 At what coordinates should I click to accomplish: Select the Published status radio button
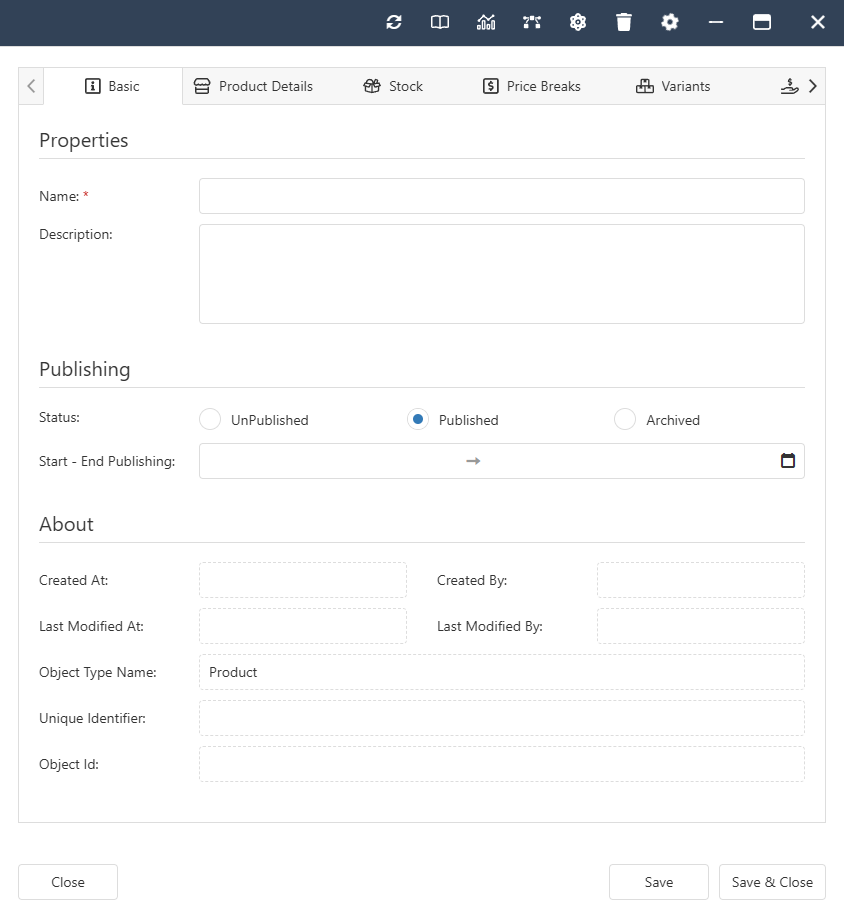pos(418,420)
